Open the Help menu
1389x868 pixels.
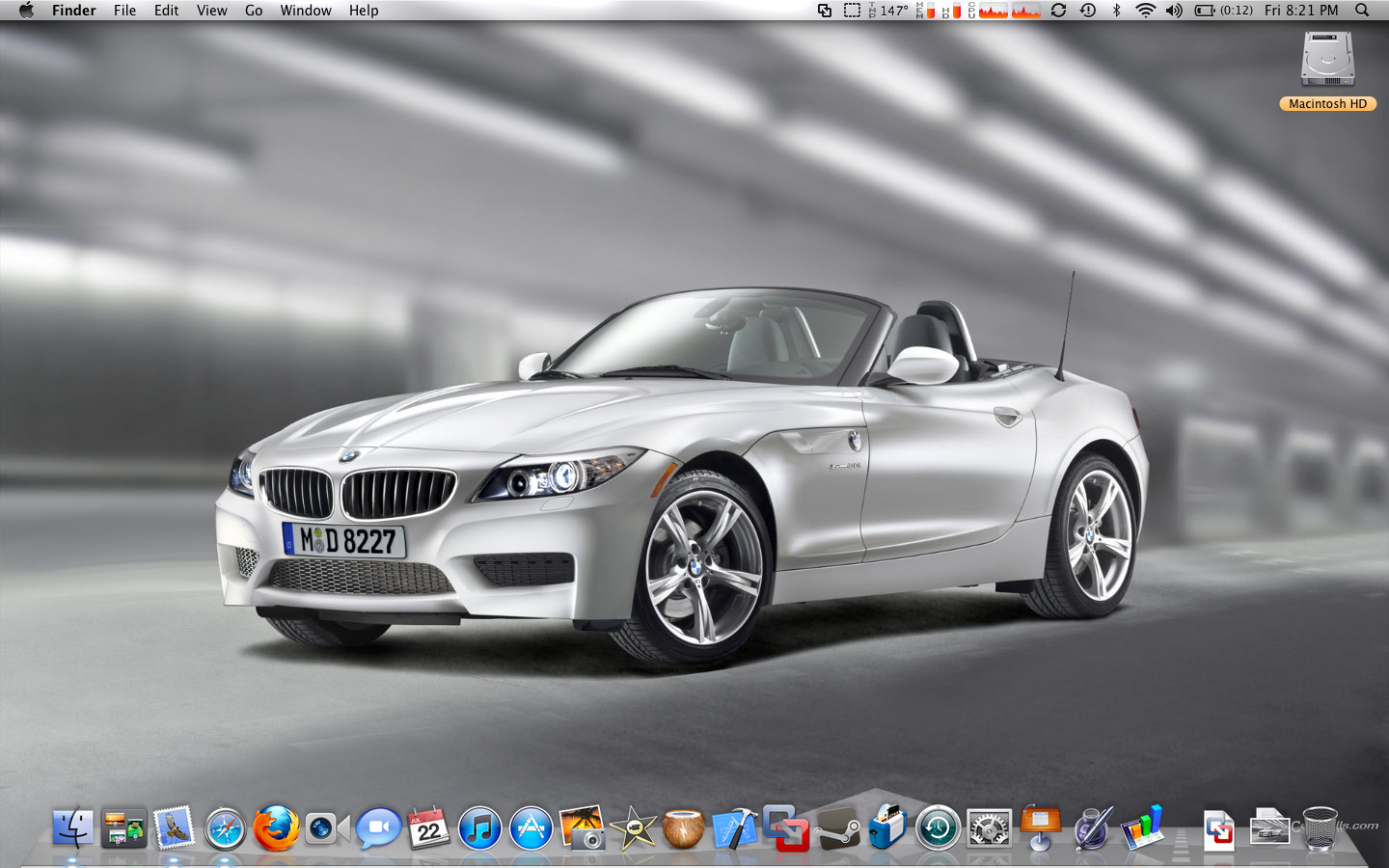tap(364, 11)
